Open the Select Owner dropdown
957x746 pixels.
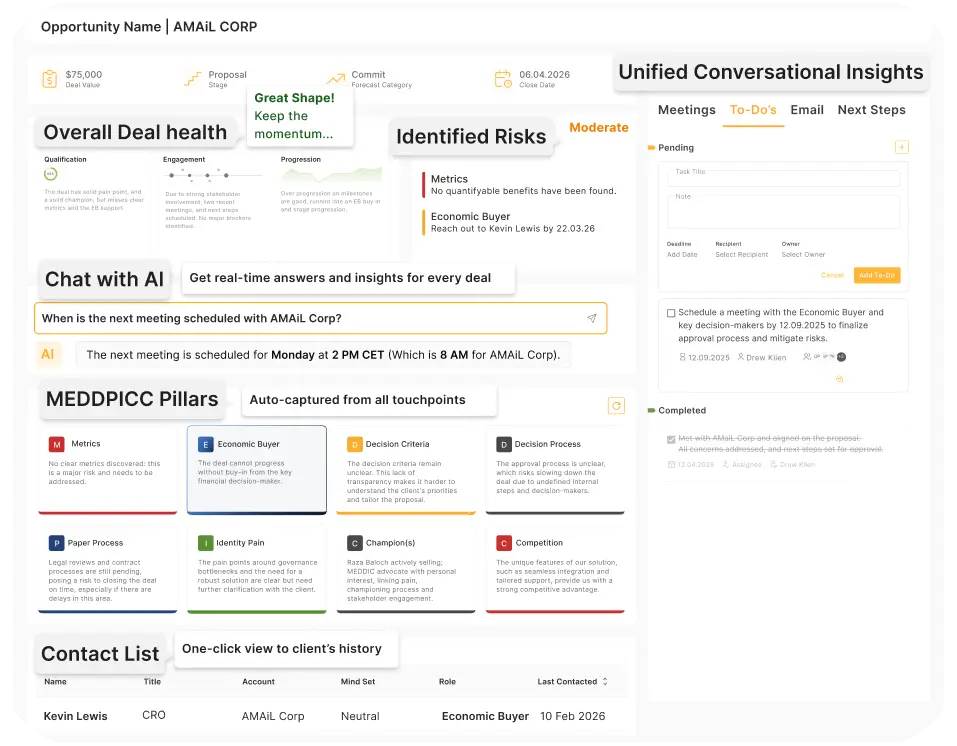[x=806, y=255]
